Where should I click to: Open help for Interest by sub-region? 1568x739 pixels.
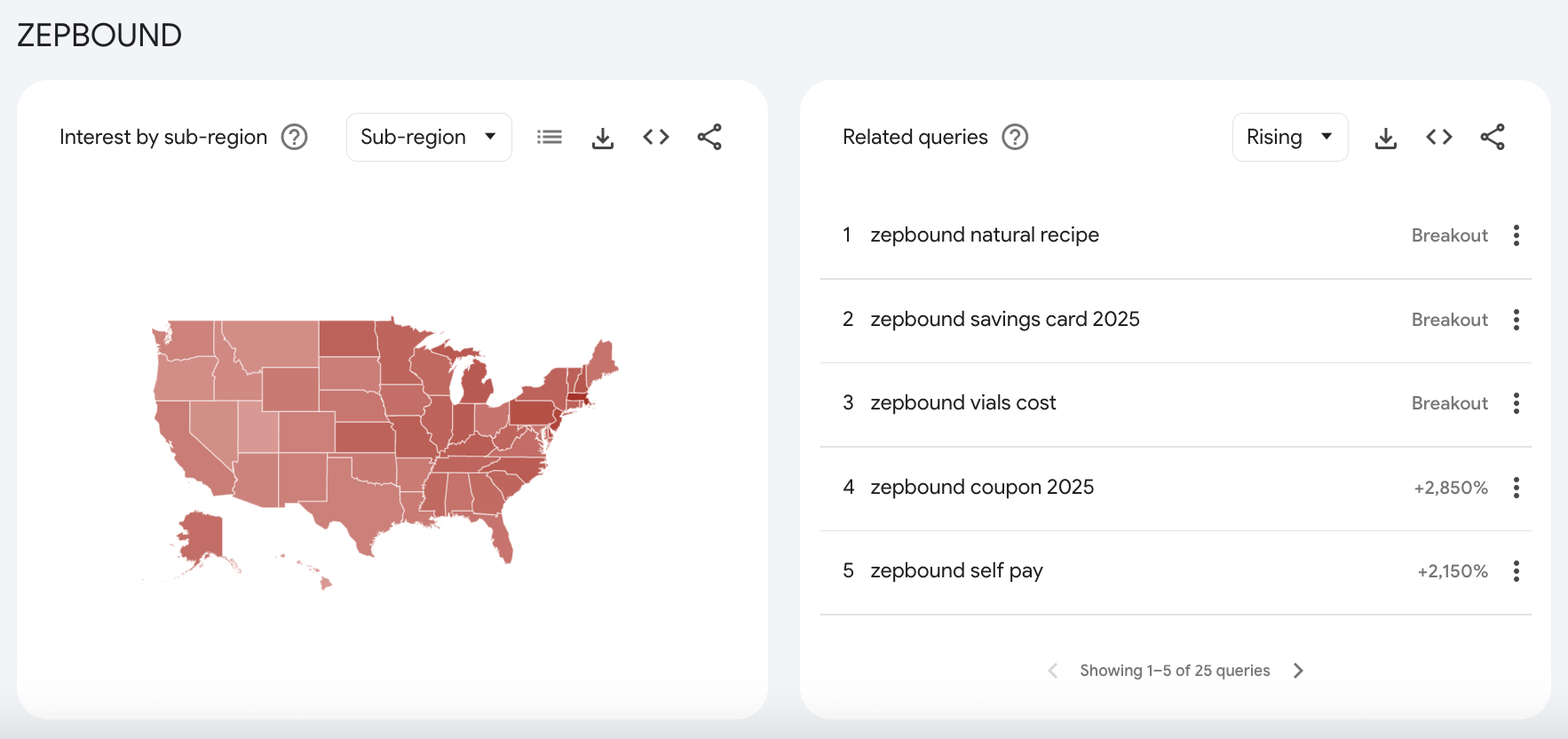(x=294, y=137)
